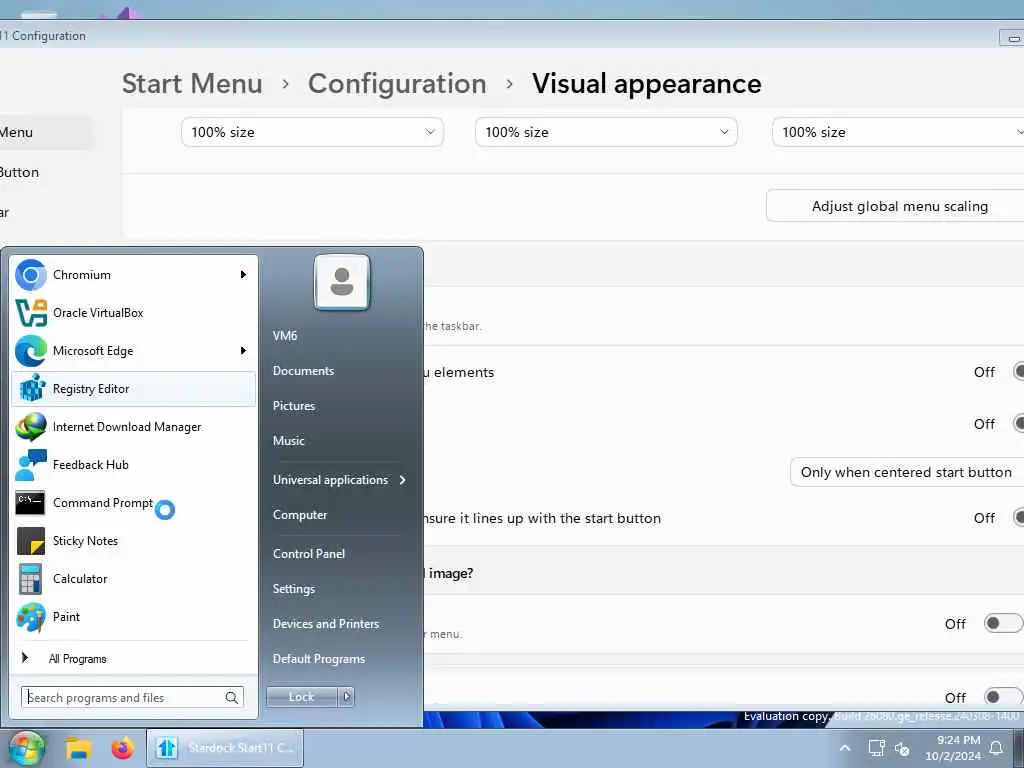Open Pictures from start menu

point(294,406)
